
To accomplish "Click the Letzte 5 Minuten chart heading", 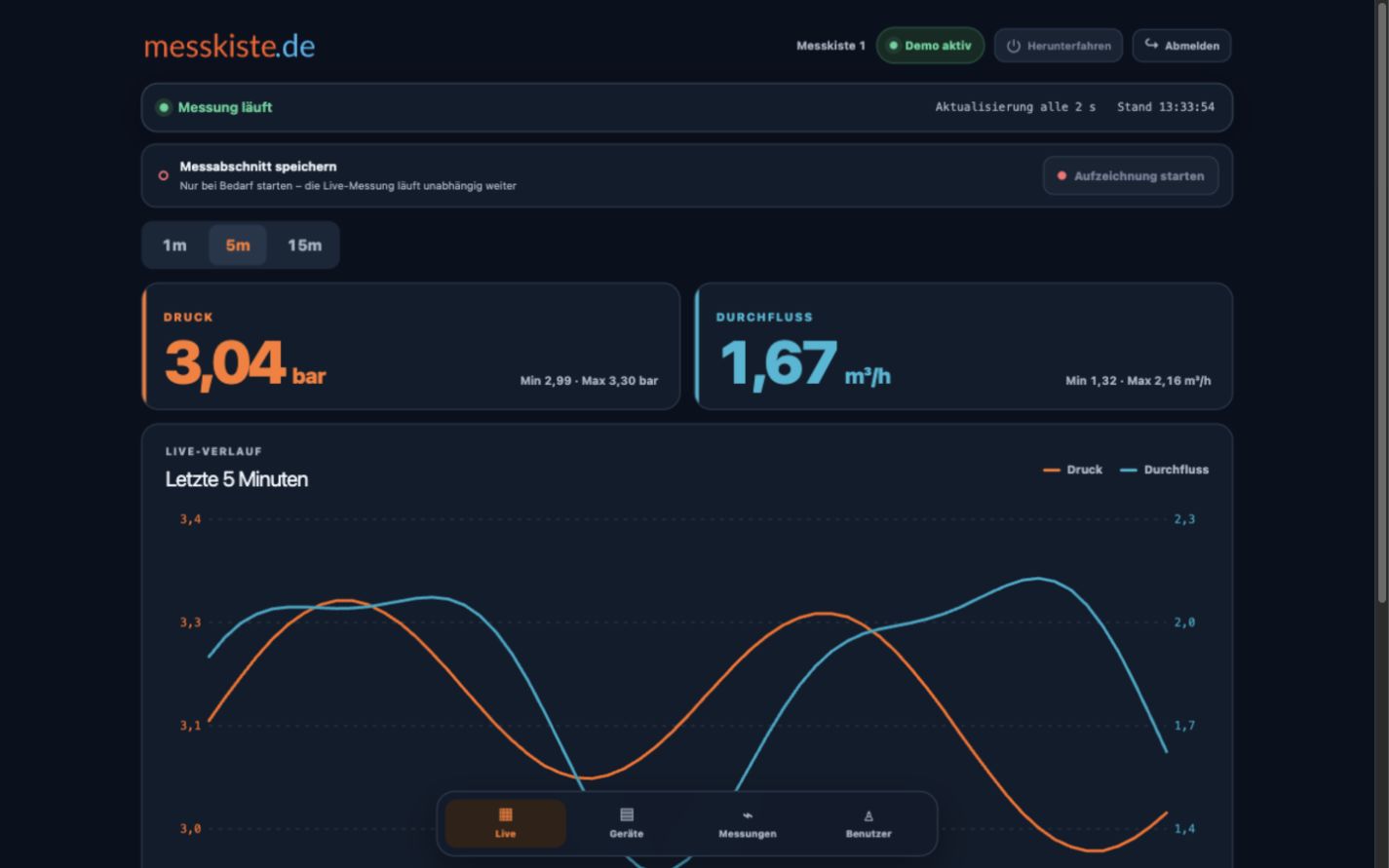I will pyautogui.click(x=237, y=479).
